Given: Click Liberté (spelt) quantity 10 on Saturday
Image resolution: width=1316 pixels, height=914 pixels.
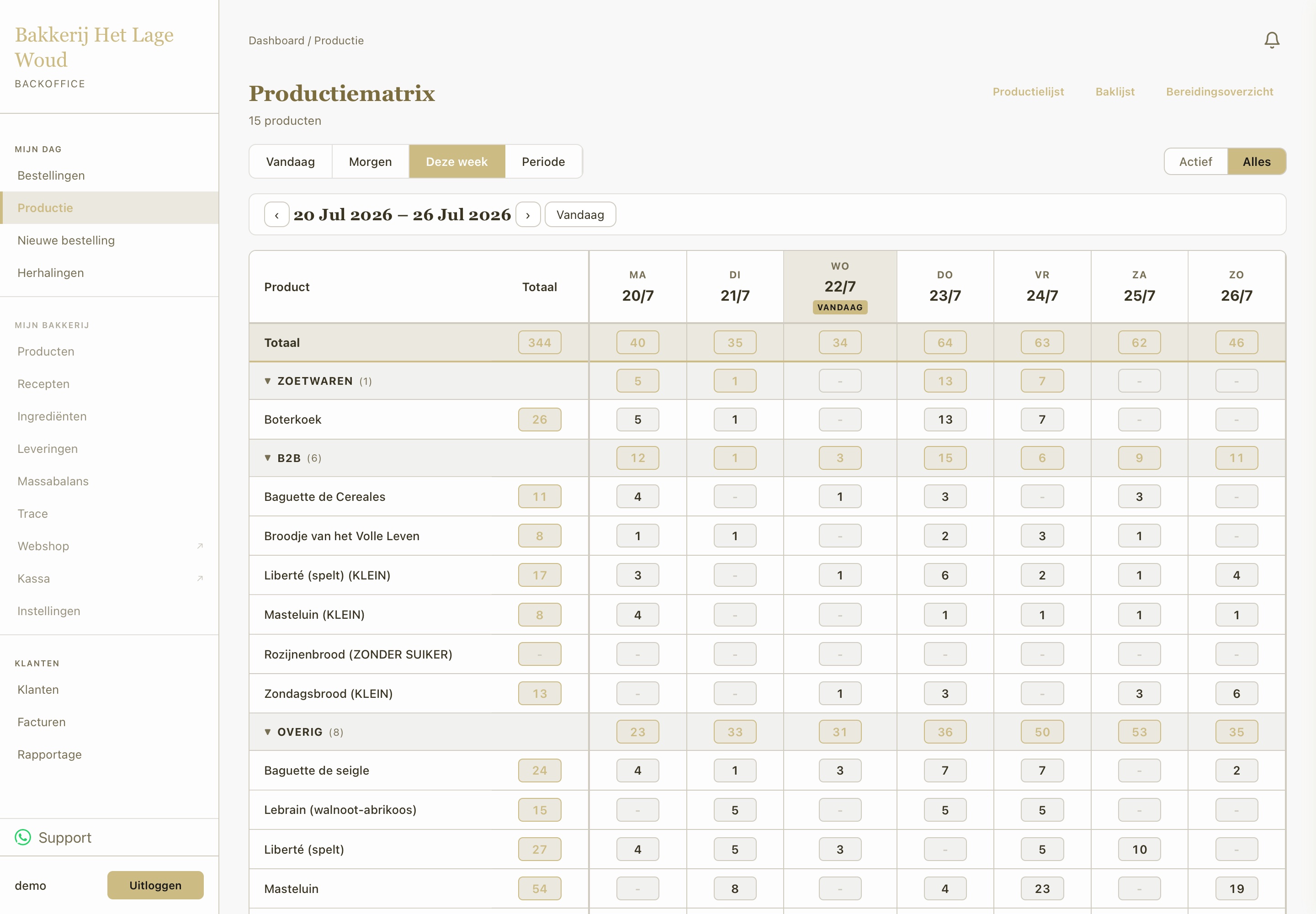Looking at the screenshot, I should [x=1139, y=849].
